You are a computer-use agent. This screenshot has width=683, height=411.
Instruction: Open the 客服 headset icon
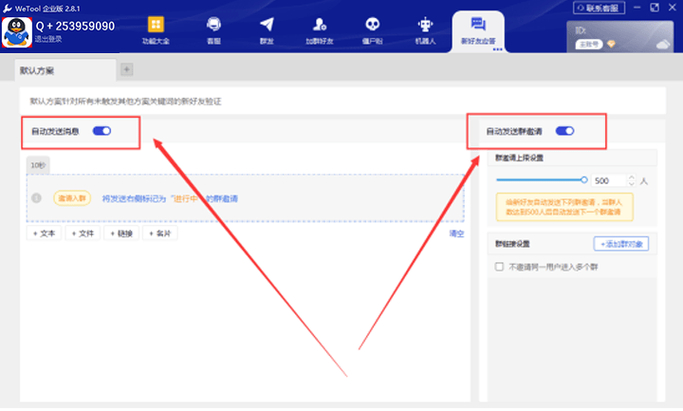[213, 24]
